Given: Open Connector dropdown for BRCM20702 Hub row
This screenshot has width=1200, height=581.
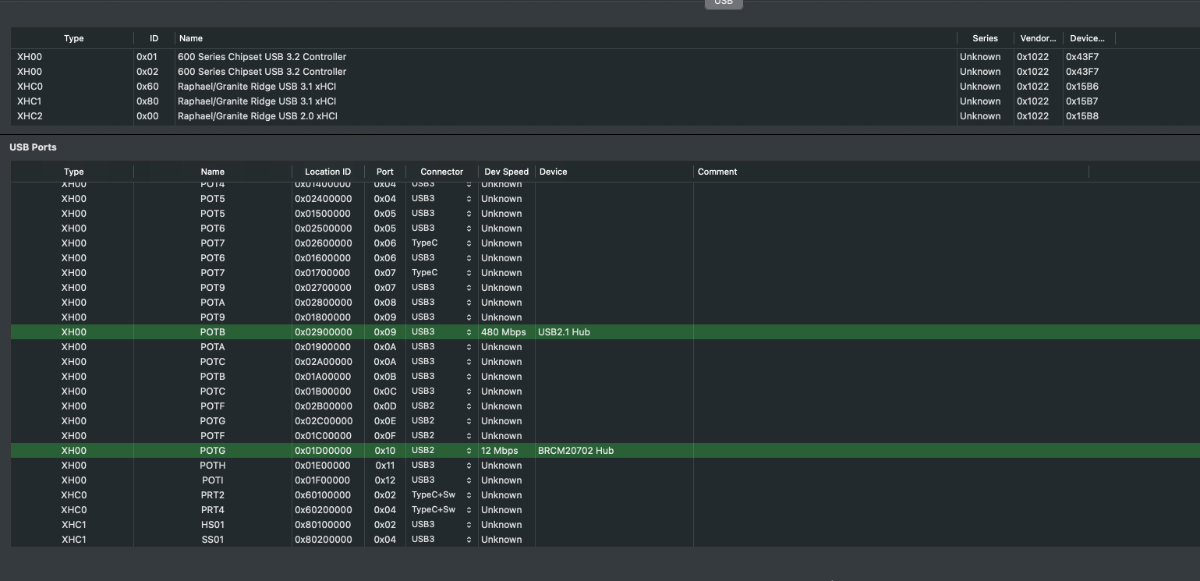Looking at the screenshot, I should (441, 451).
